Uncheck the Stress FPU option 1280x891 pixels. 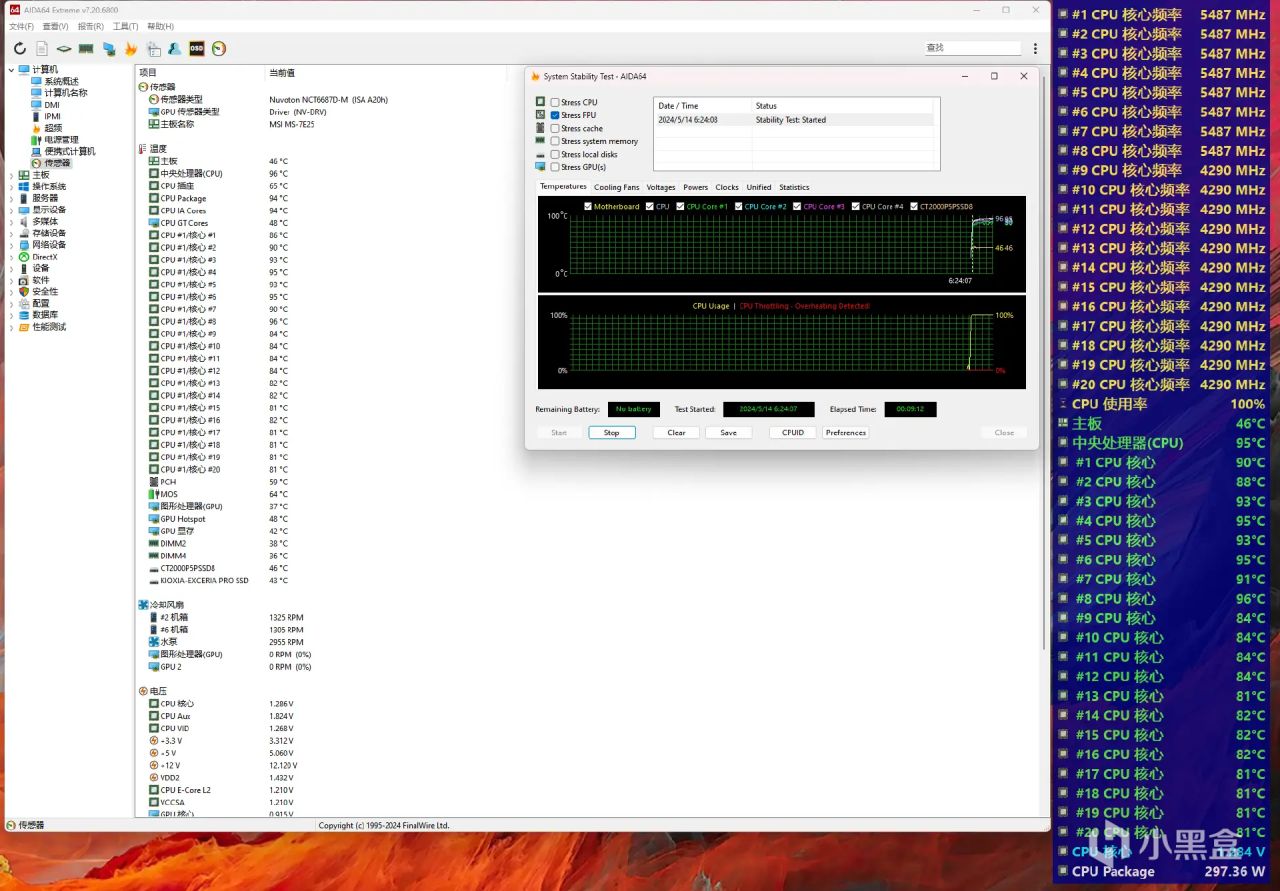pos(555,115)
